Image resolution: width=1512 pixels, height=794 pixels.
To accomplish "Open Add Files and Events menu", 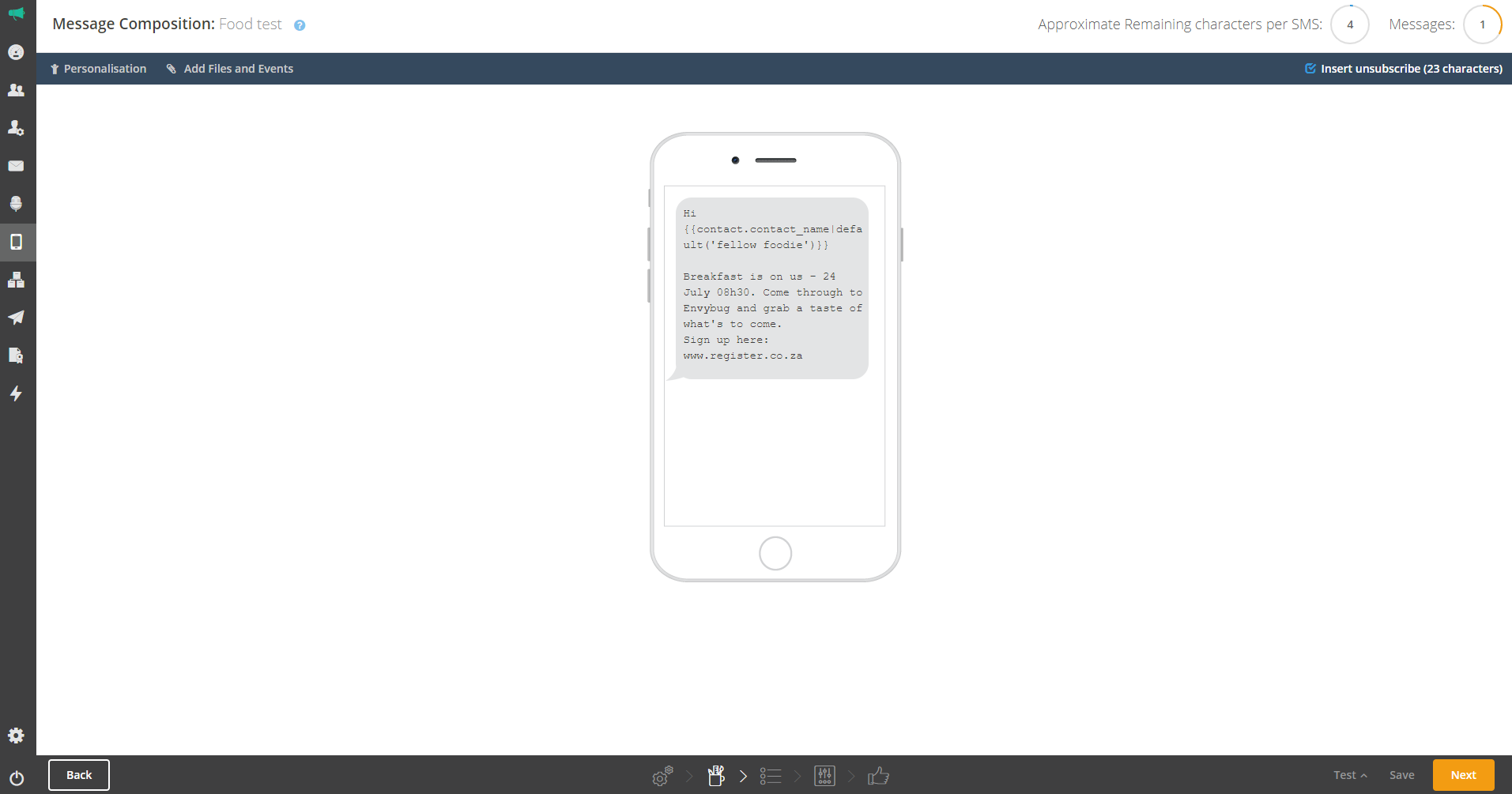I will [230, 69].
